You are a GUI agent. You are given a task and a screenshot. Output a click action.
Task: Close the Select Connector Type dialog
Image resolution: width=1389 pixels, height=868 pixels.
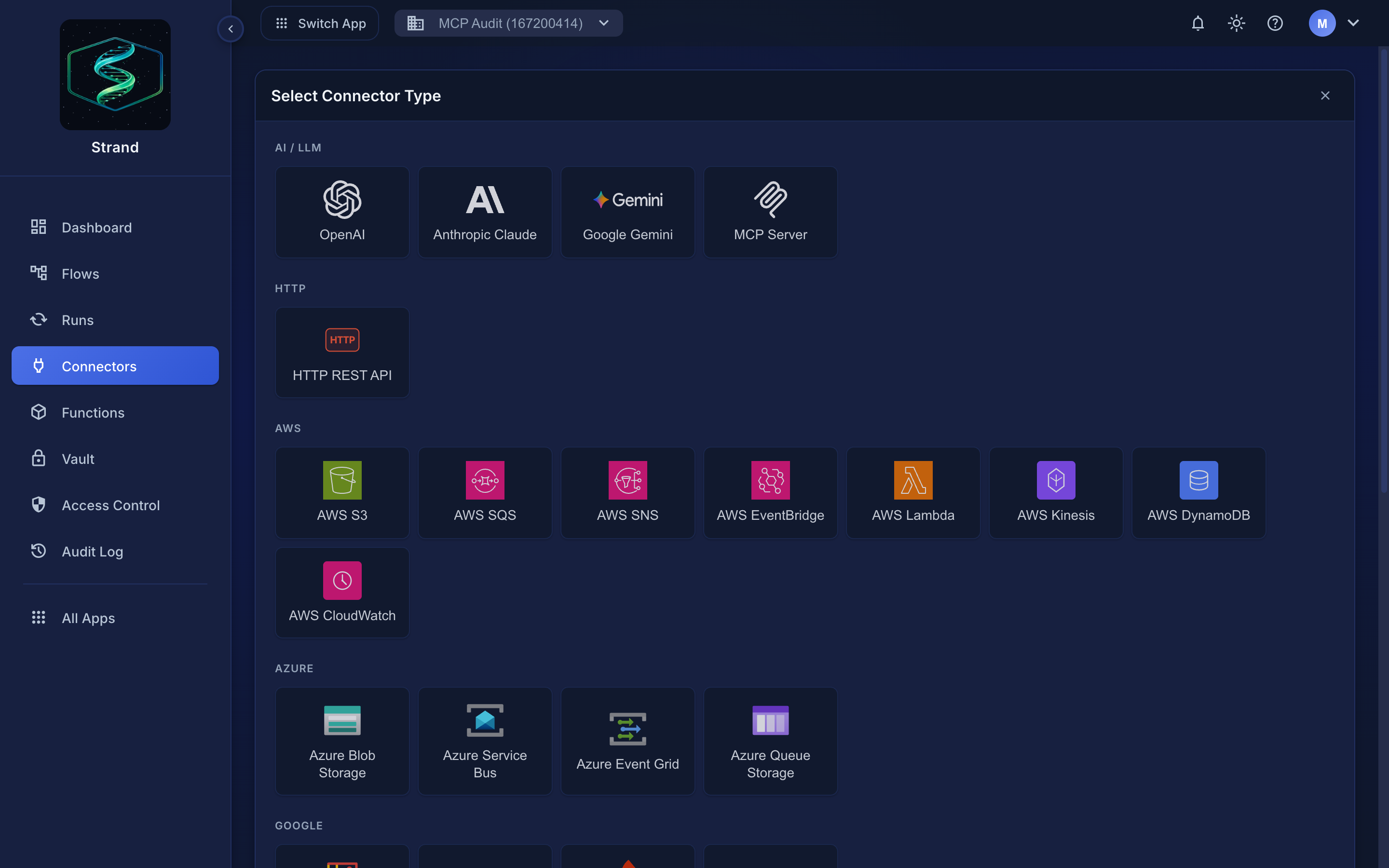pyautogui.click(x=1325, y=95)
